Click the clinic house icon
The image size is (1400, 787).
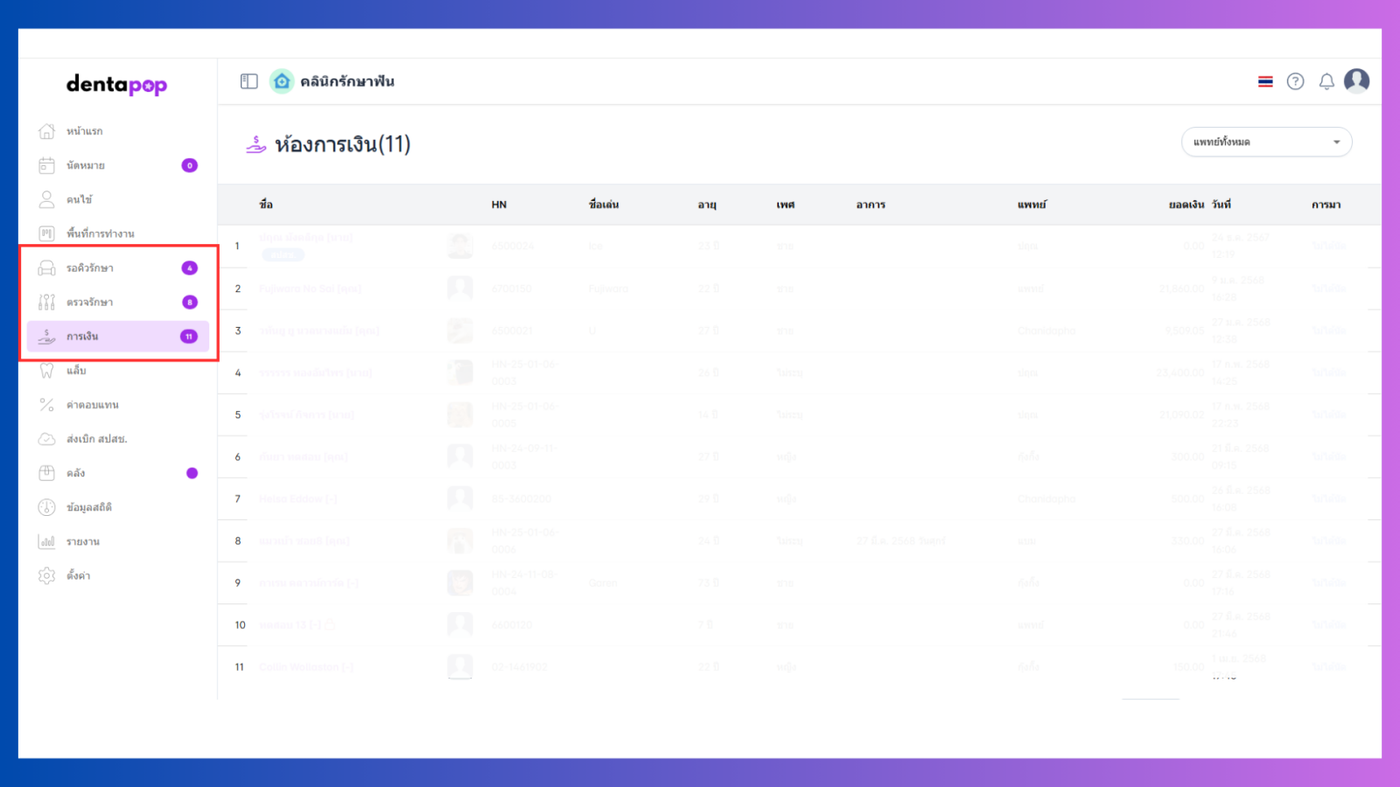282,81
